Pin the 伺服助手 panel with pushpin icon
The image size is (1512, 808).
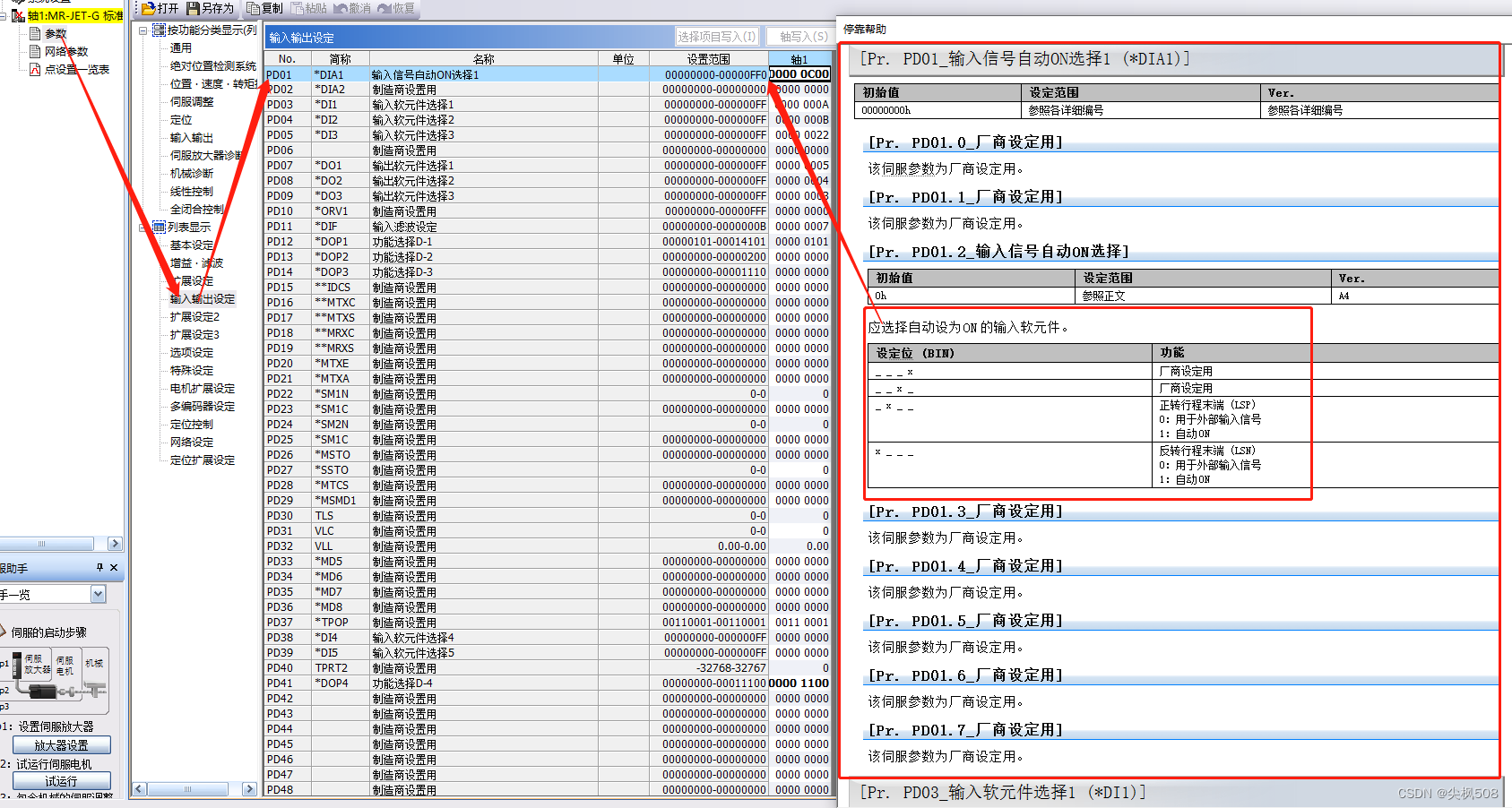99,567
